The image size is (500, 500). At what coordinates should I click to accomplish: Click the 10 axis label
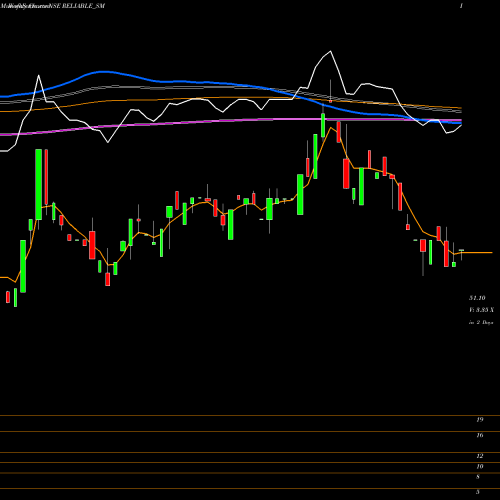[x=480, y=467]
